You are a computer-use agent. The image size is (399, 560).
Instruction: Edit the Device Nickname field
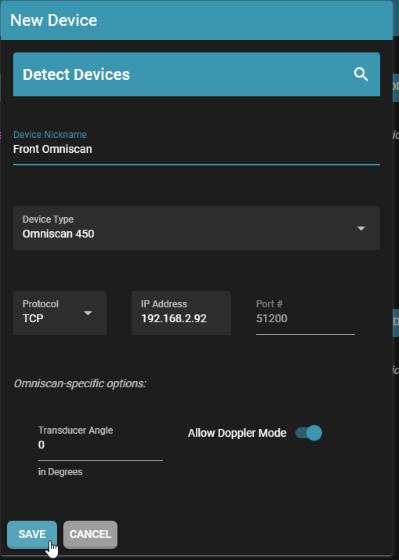[196, 149]
